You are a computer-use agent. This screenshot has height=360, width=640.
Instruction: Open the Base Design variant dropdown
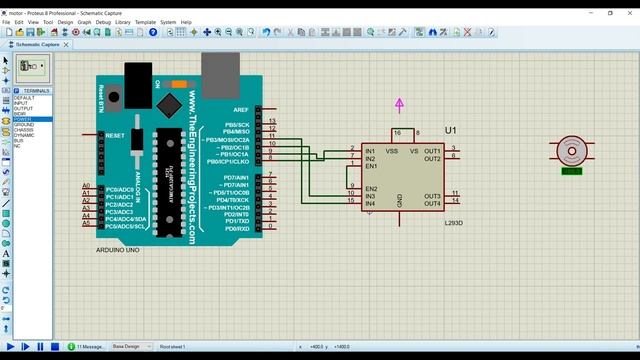(131, 347)
